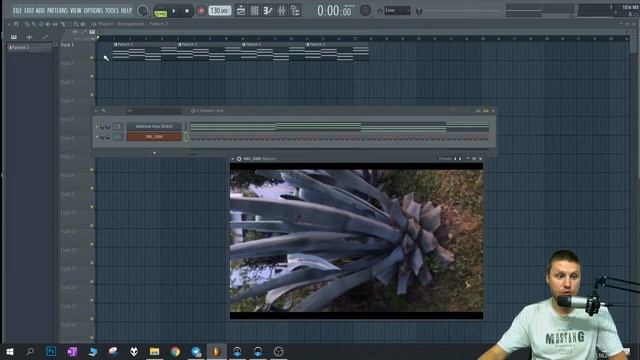Open Telegram from the taskbar
The height and width of the screenshot is (360, 640).
(196, 351)
